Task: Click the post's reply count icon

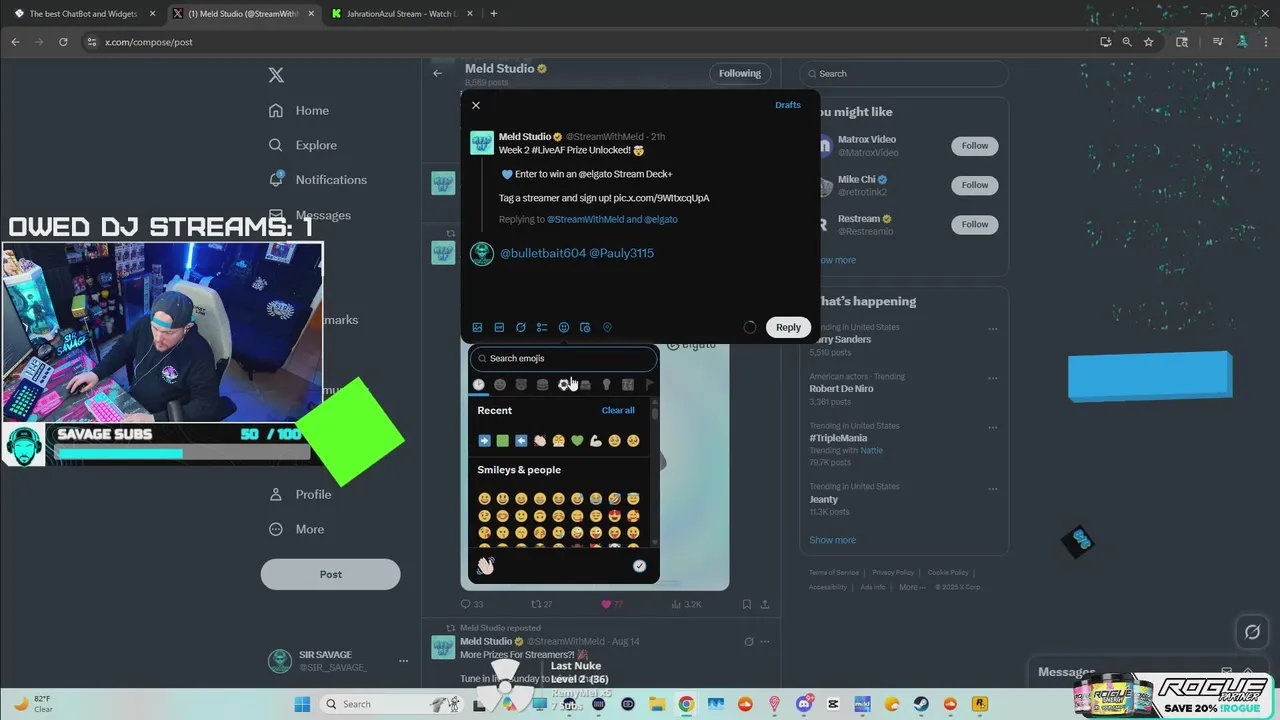Action: [466, 604]
